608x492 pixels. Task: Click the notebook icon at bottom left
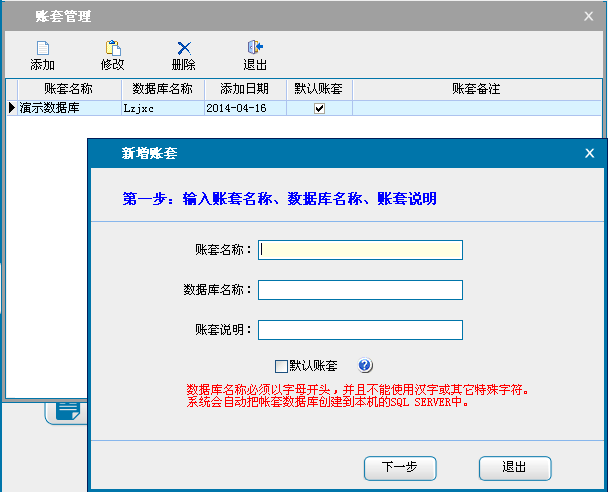pyautogui.click(x=67, y=410)
